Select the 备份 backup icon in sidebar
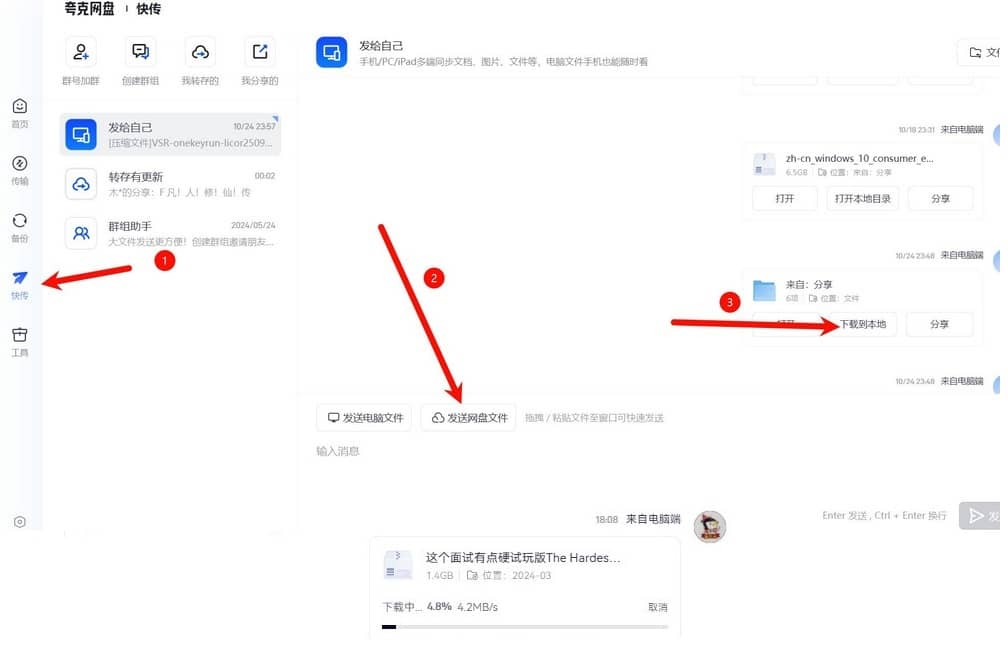The width and height of the screenshot is (1008, 647). 20,222
